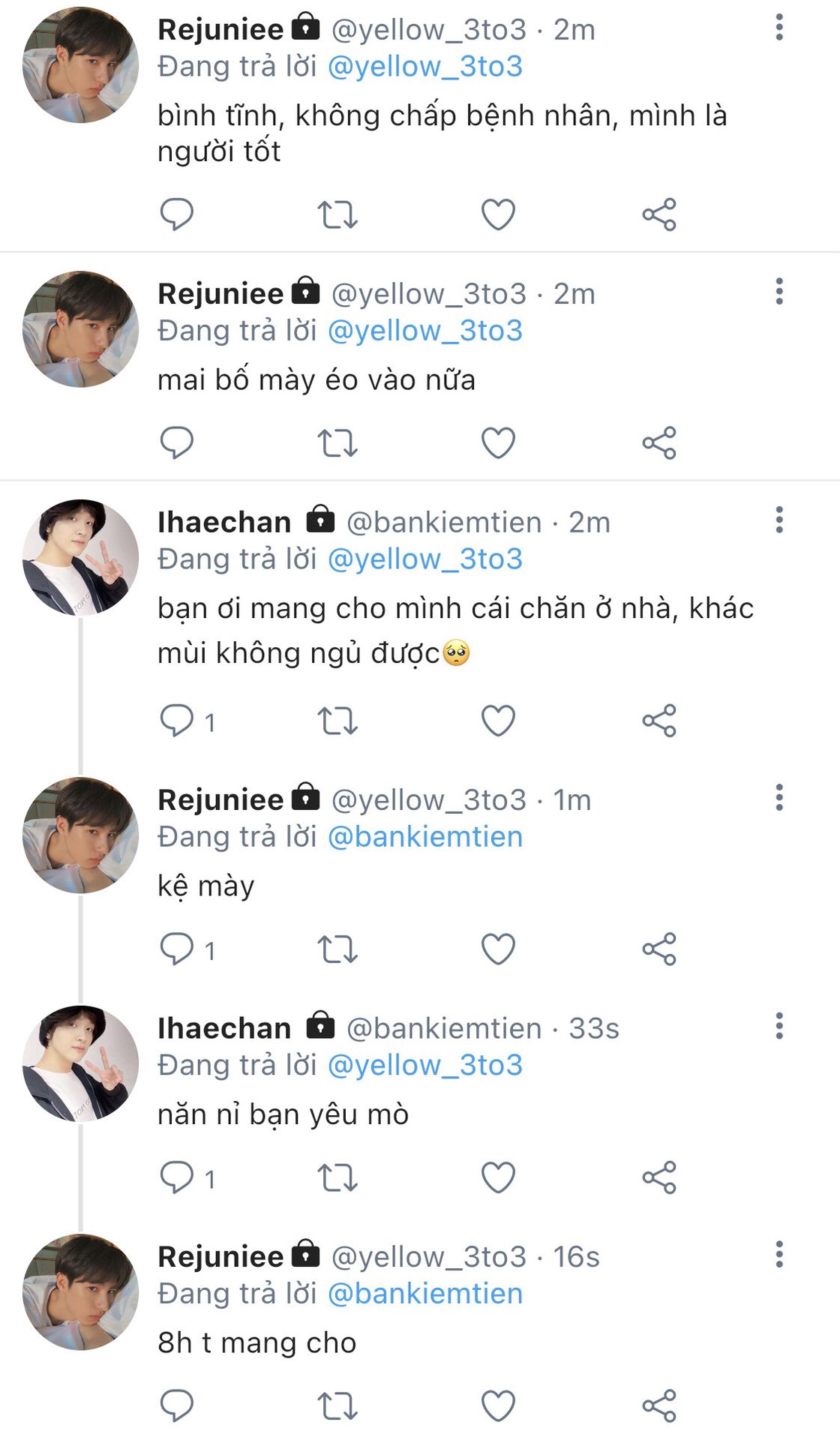Retweet the "kệ mày" tweet

click(x=337, y=949)
